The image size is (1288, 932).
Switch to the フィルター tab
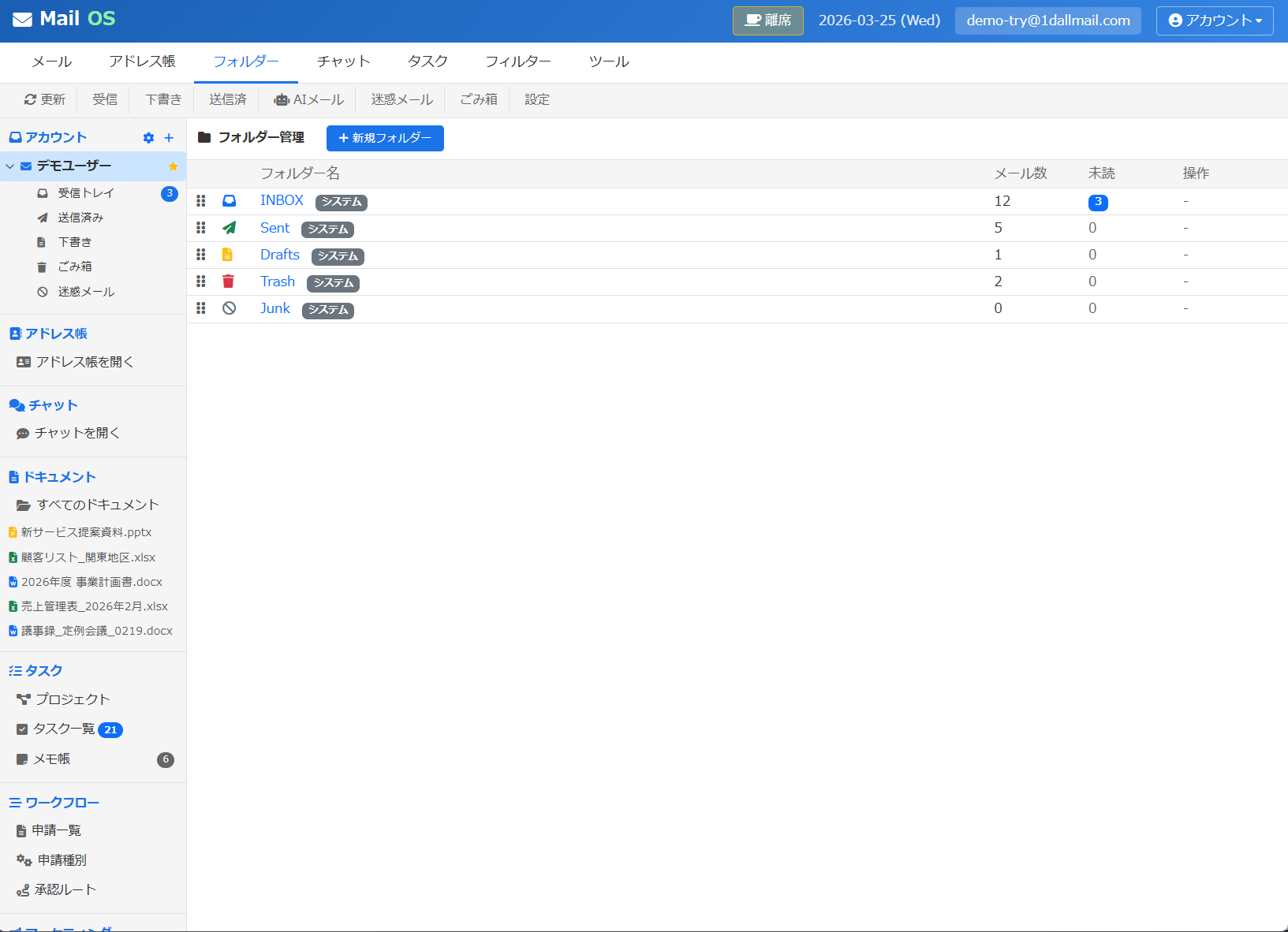coord(517,62)
